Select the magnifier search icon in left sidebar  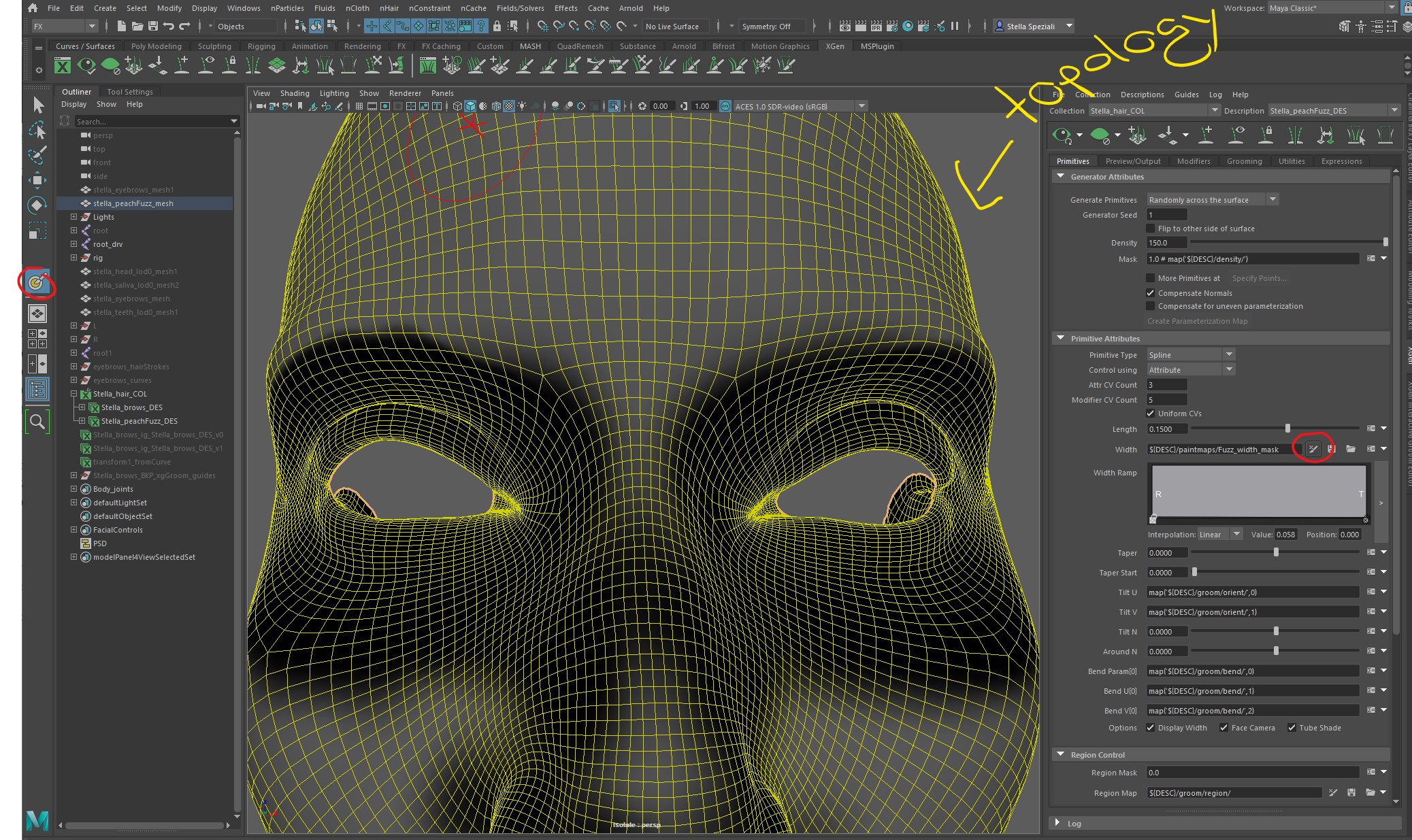pyautogui.click(x=37, y=422)
